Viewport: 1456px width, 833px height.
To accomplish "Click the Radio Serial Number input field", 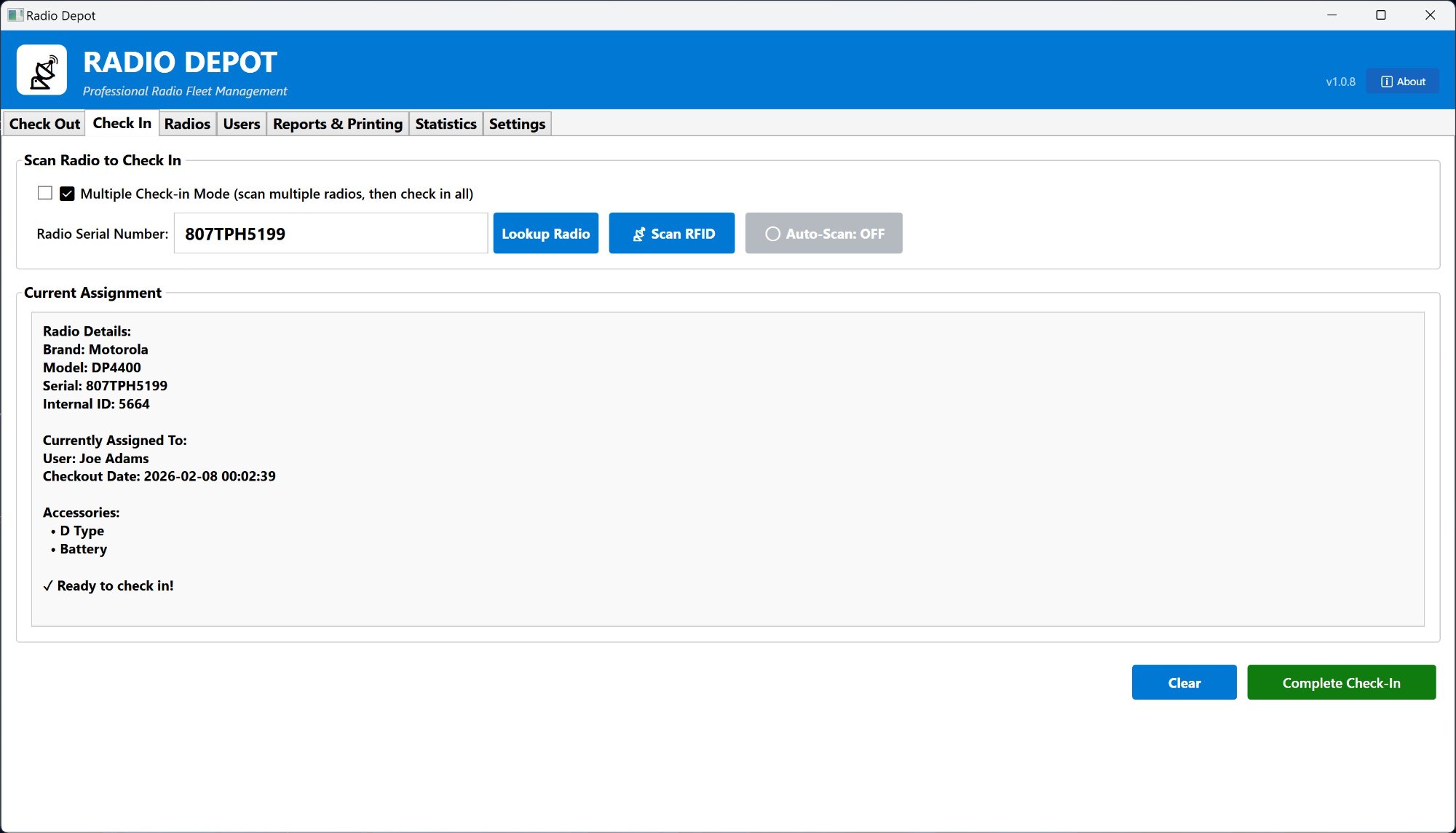I will [x=331, y=234].
